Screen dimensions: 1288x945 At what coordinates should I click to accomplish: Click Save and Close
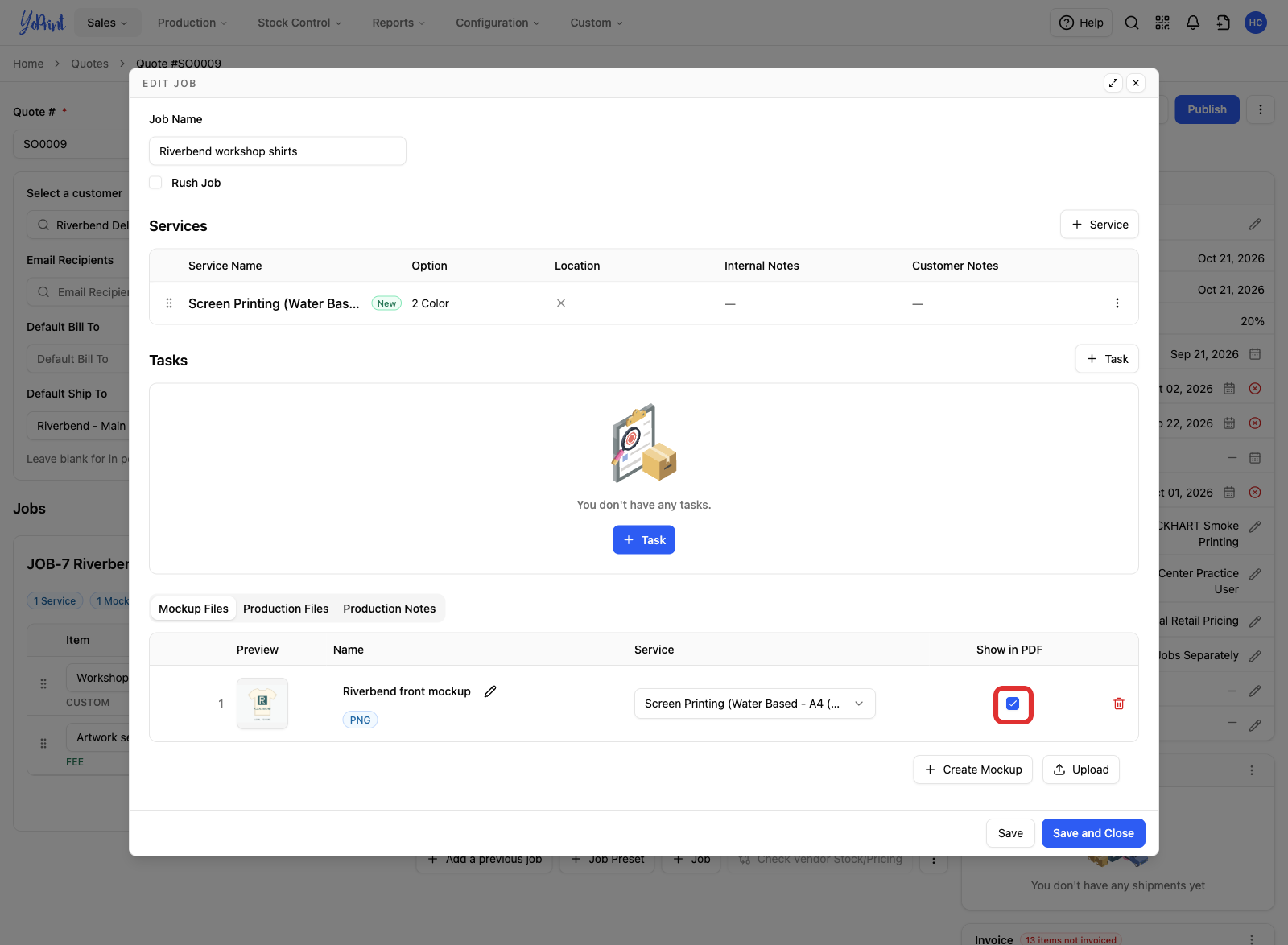click(1093, 833)
